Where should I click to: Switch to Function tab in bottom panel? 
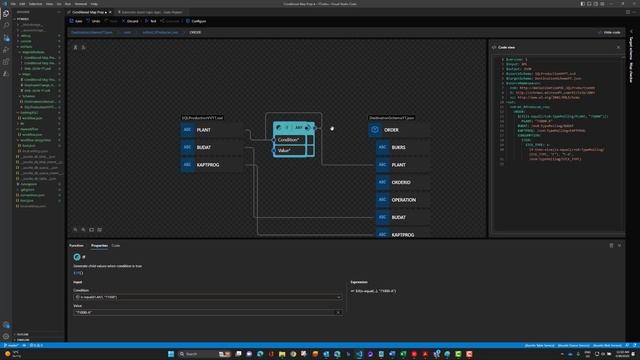click(x=76, y=246)
